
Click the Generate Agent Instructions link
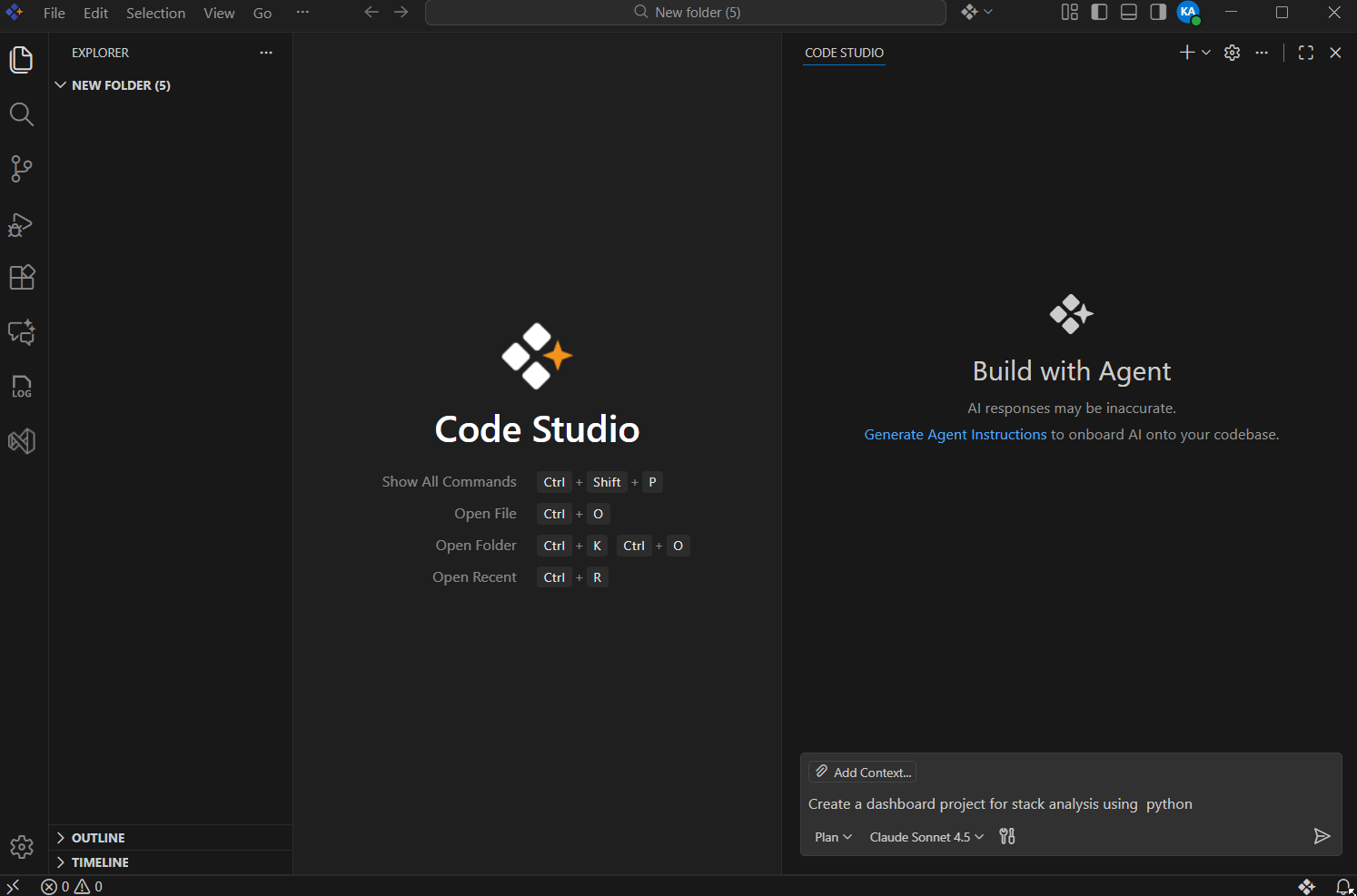pos(955,435)
